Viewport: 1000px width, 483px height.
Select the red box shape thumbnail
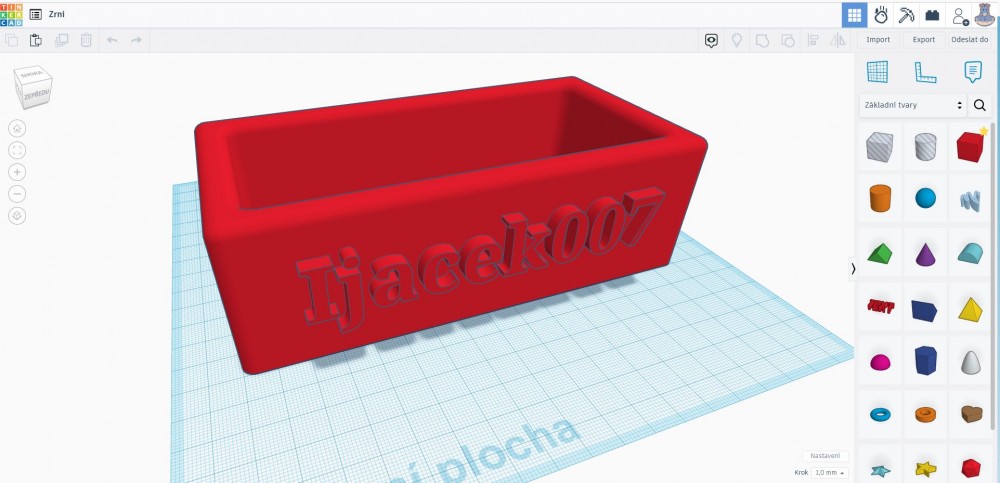[x=970, y=147]
